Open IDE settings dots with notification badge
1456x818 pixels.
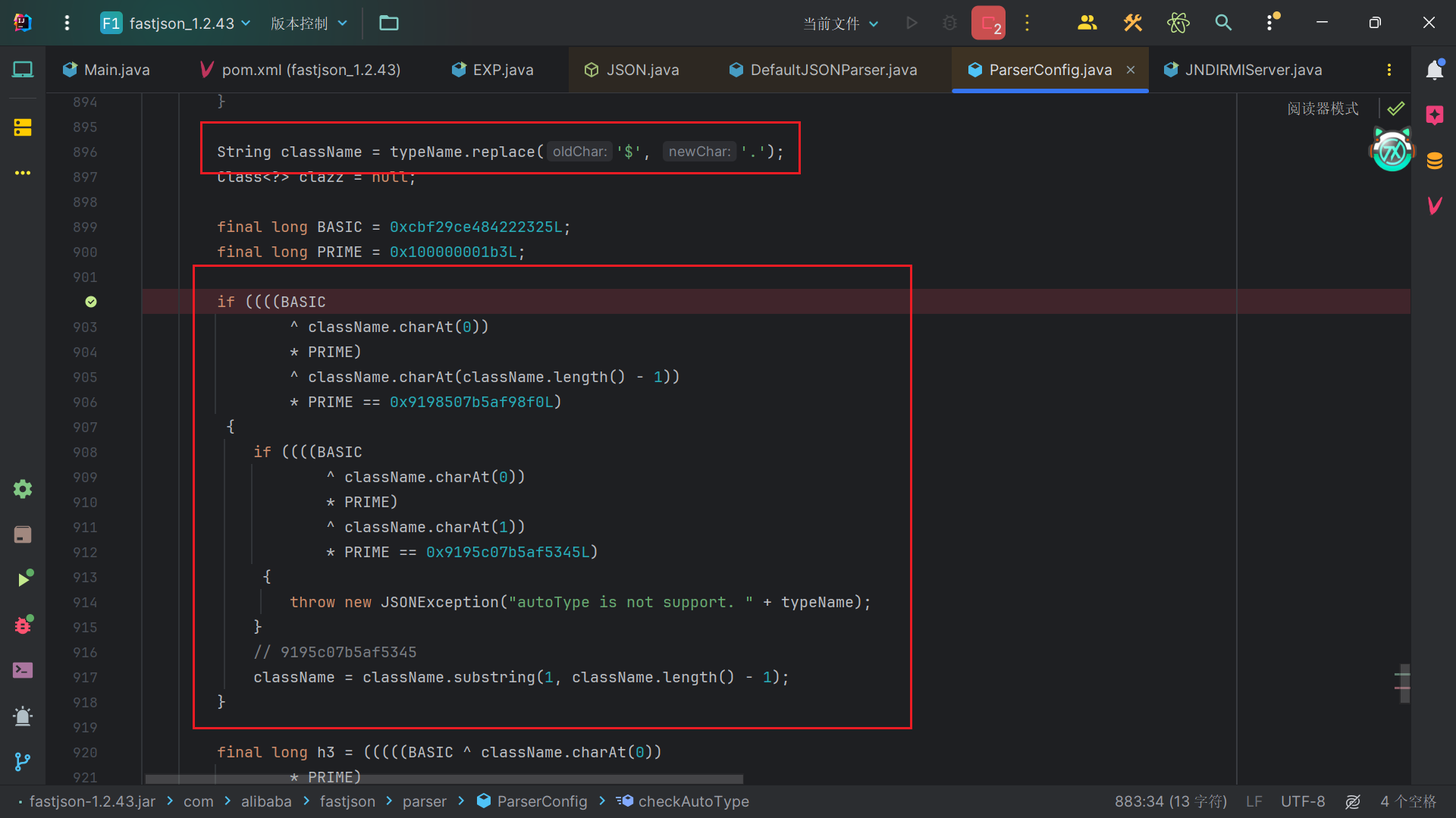(x=1271, y=23)
